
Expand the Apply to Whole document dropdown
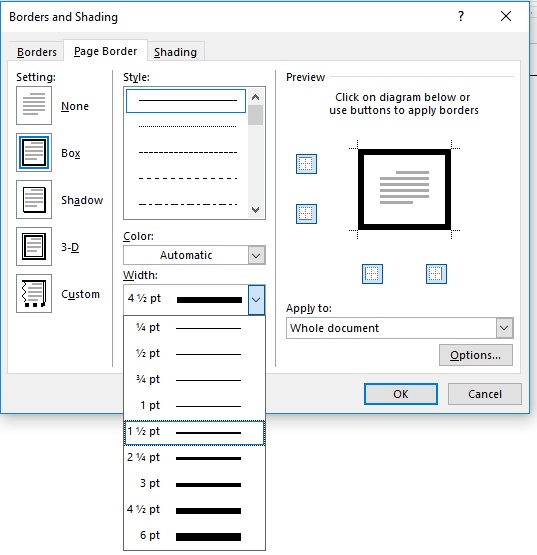tap(400, 328)
